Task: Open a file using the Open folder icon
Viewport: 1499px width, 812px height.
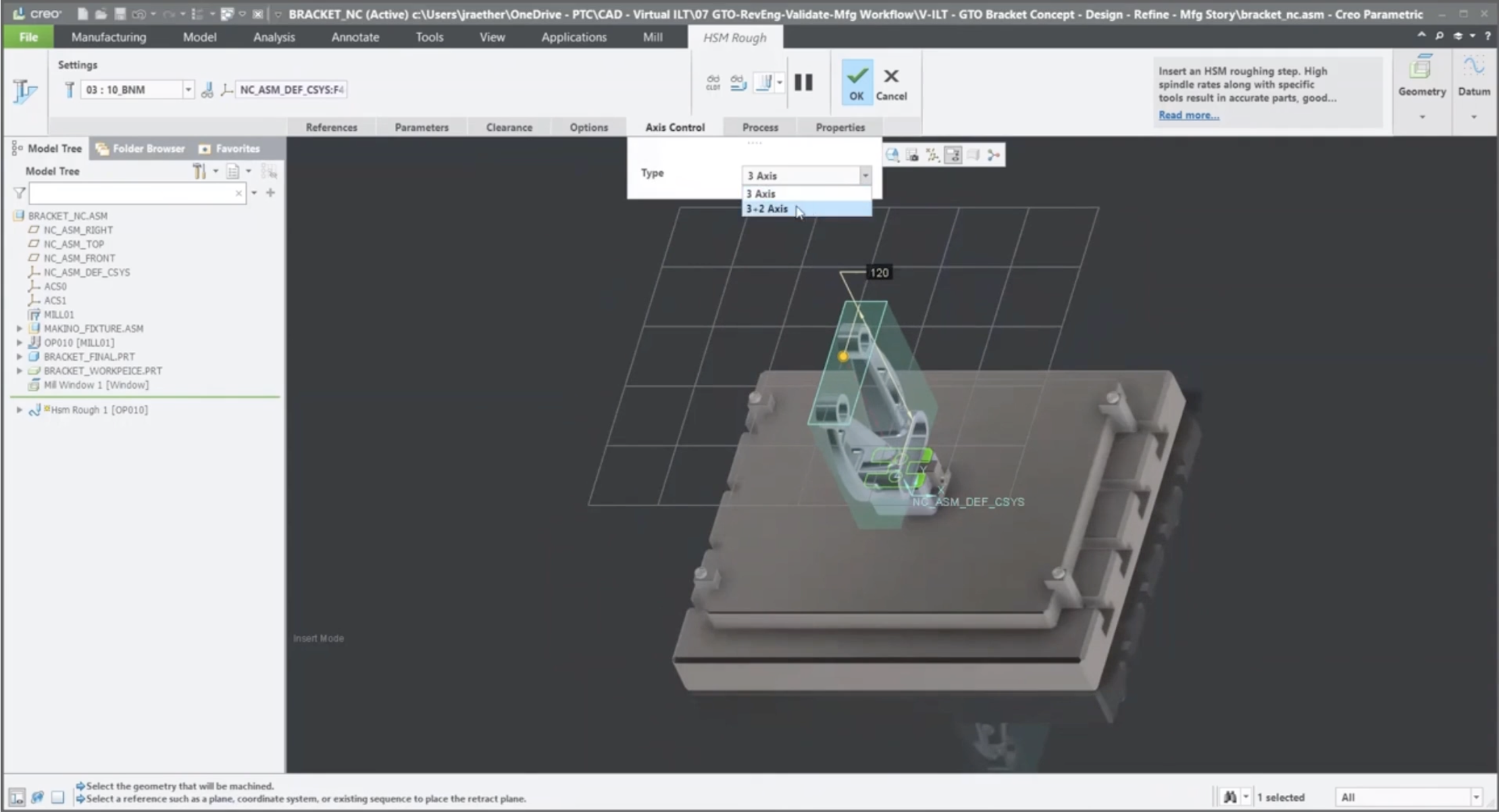Action: coord(101,14)
